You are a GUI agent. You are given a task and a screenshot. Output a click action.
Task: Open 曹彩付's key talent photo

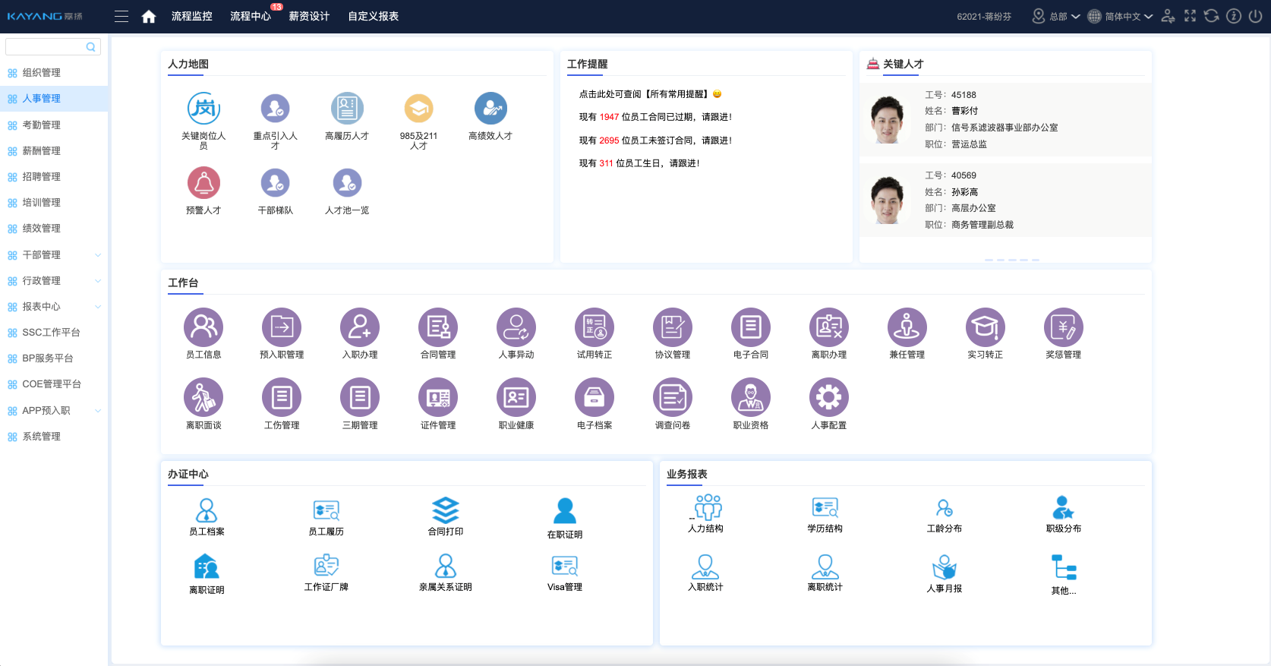(887, 119)
